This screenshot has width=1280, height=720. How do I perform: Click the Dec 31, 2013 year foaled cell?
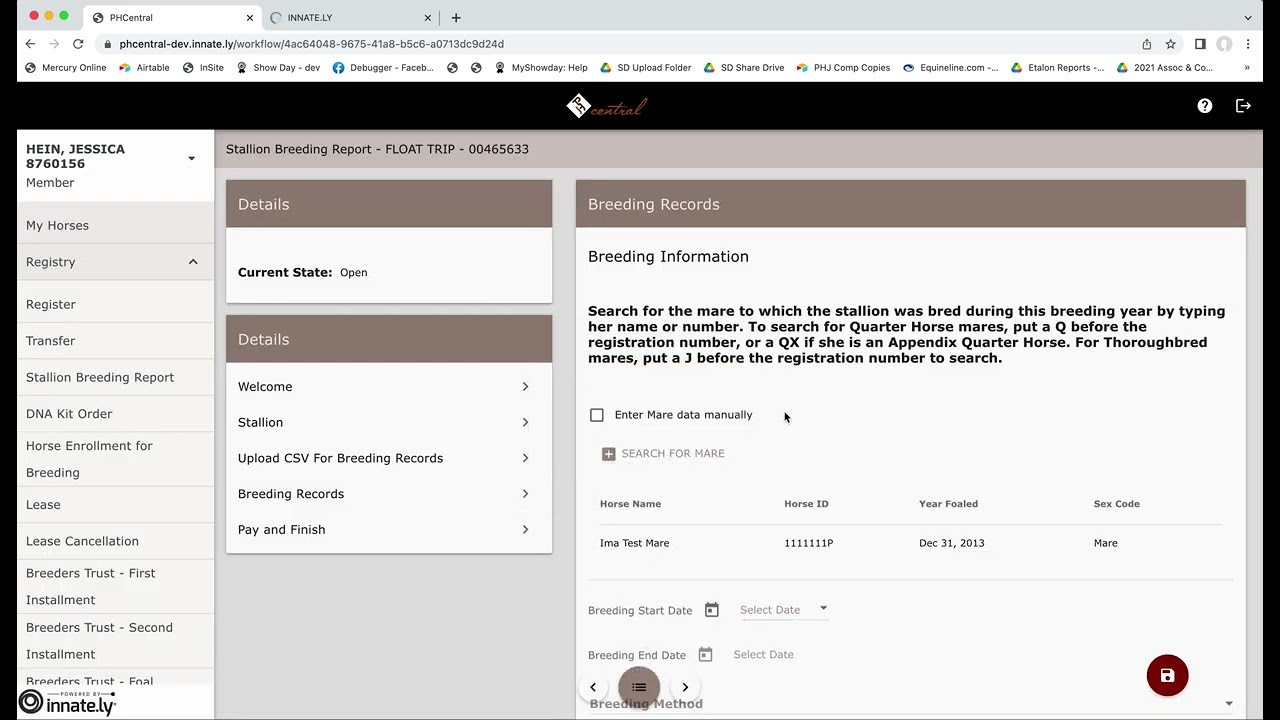[x=951, y=543]
